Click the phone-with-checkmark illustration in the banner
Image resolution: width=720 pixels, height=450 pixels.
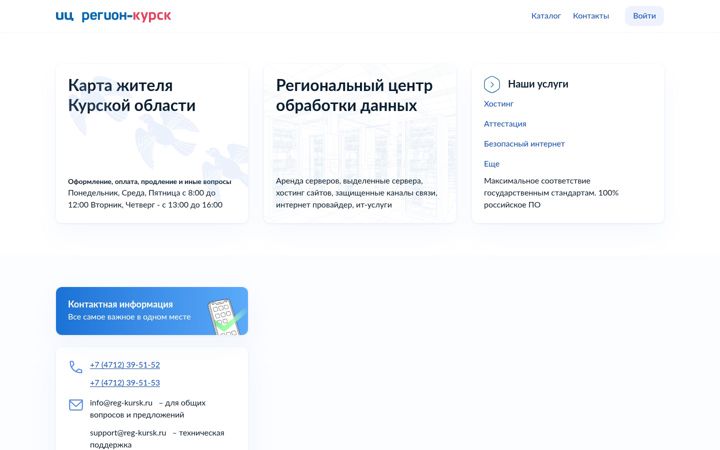click(x=225, y=317)
